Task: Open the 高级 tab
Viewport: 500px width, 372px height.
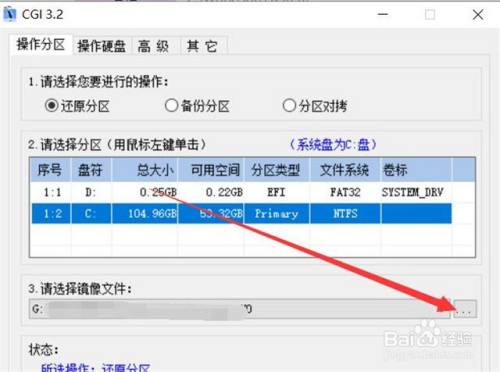Action: tap(155, 46)
